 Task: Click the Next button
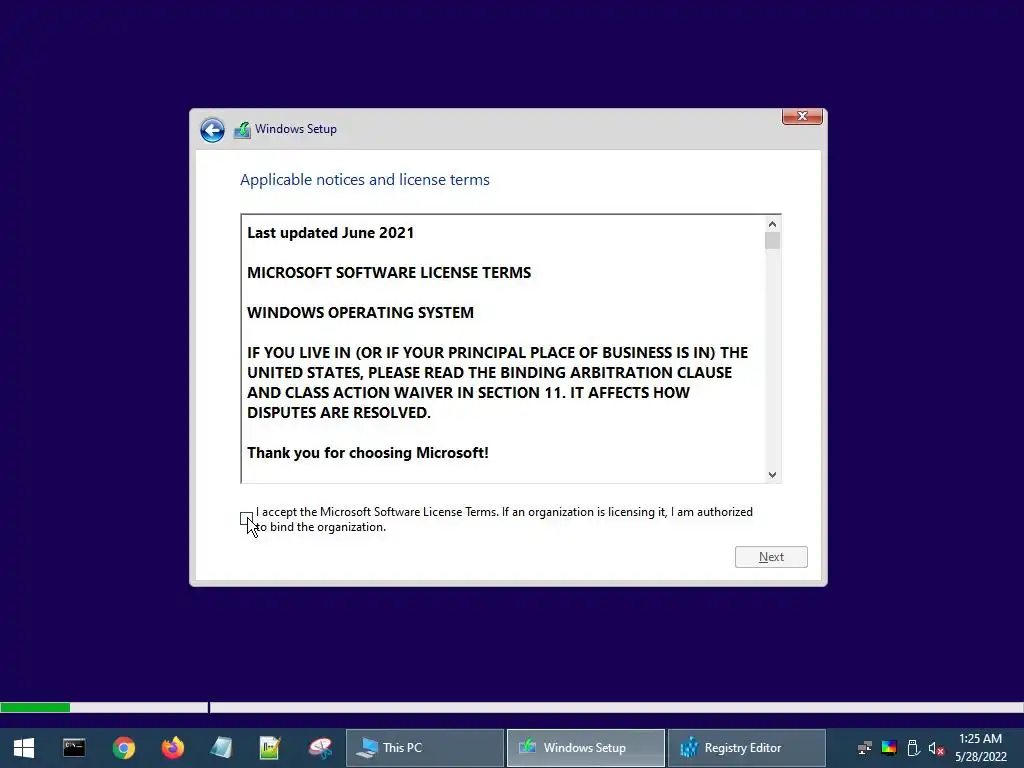771,557
